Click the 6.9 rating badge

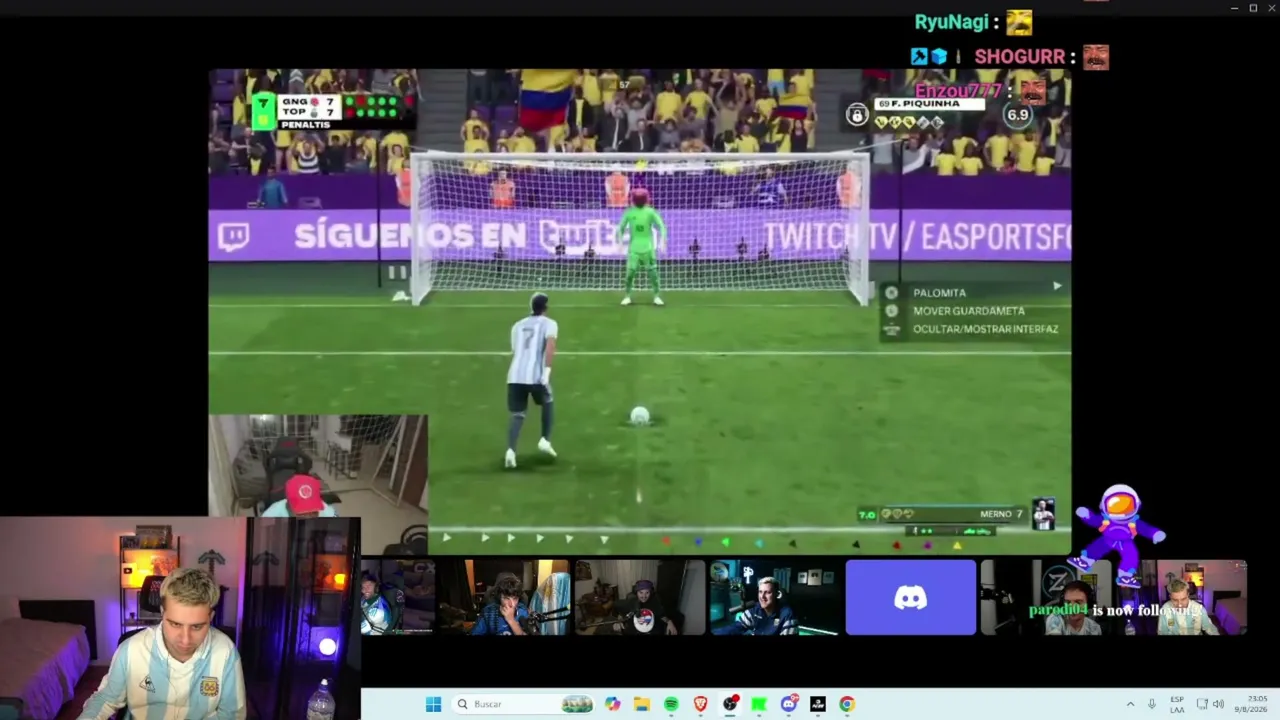[x=1017, y=114]
